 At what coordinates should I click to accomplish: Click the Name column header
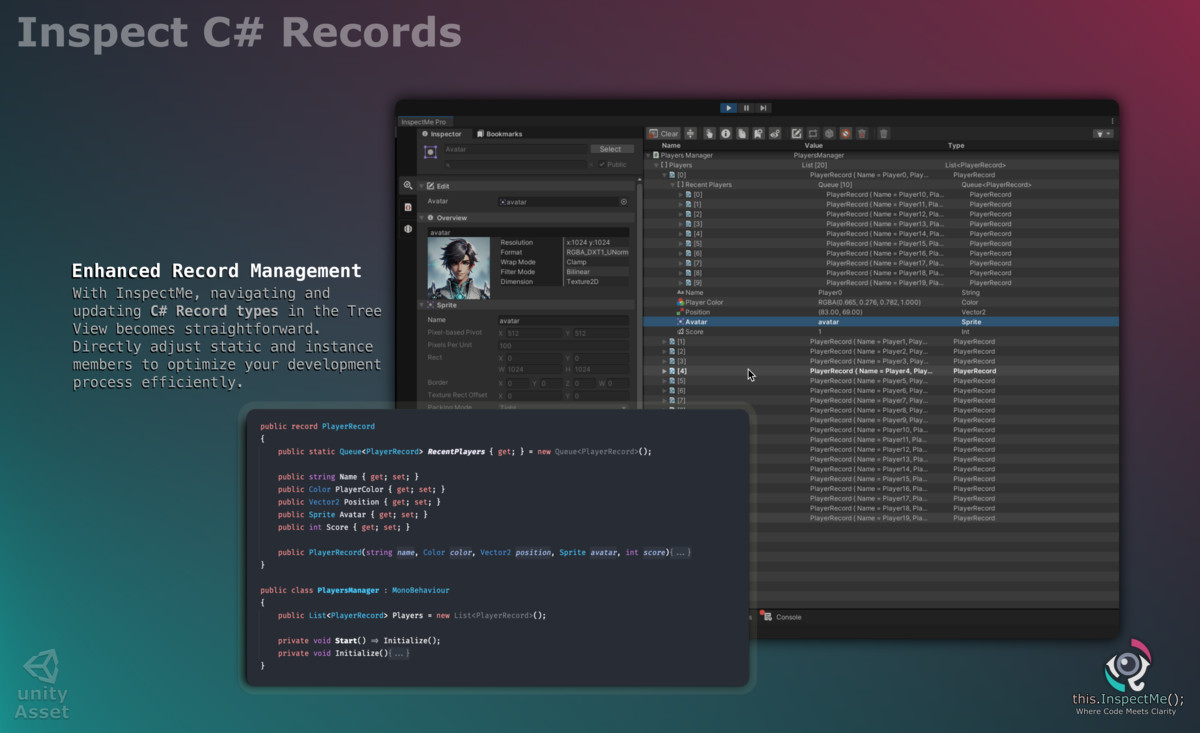click(x=671, y=145)
